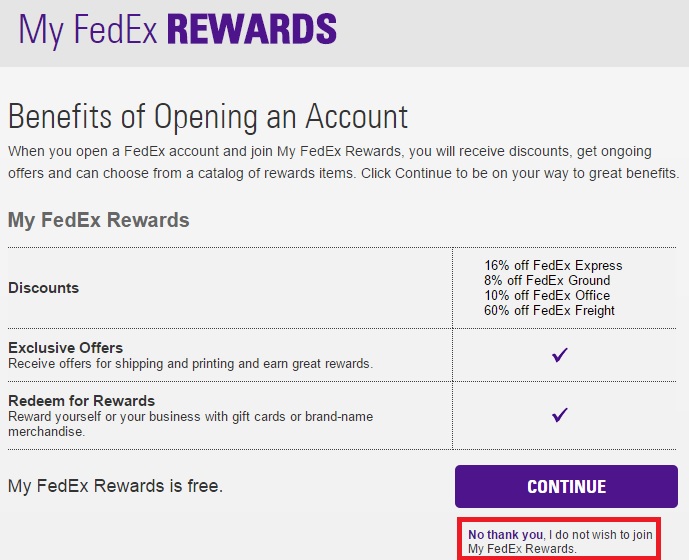
Task: Click the My FedEx REWARDS logo
Action: click(178, 29)
